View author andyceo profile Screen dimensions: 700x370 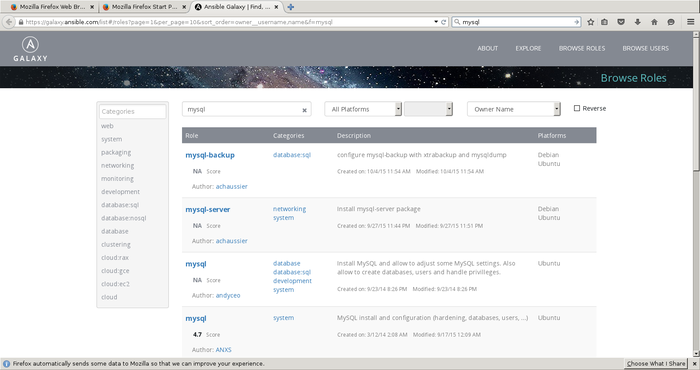pyautogui.click(x=228, y=295)
